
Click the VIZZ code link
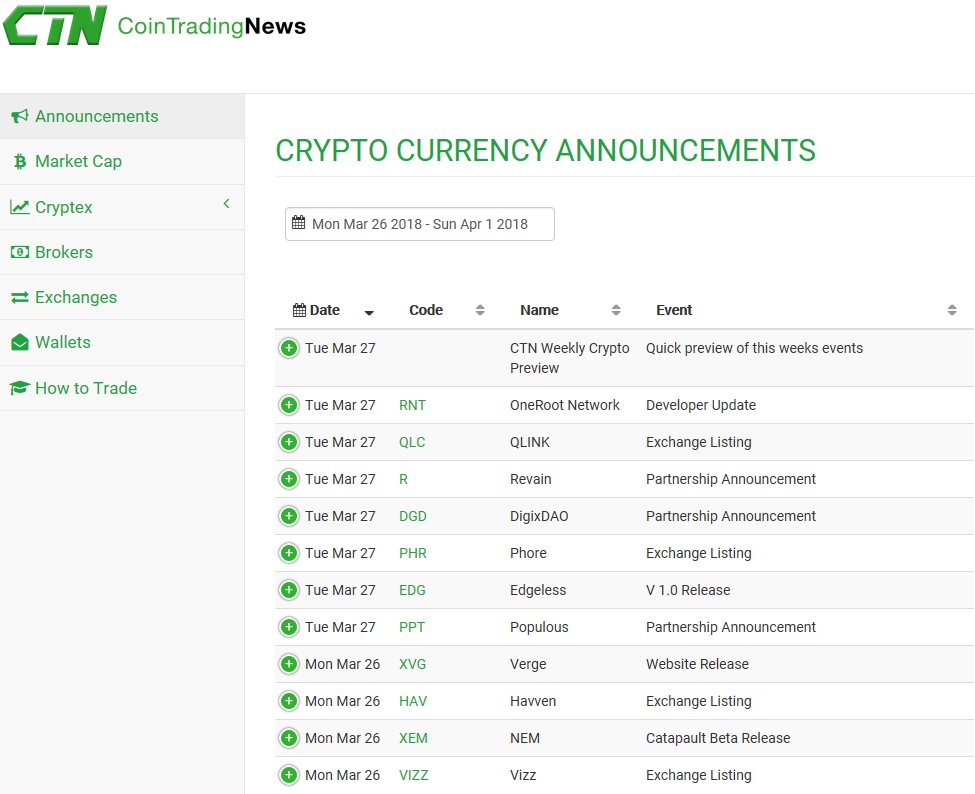click(x=414, y=775)
